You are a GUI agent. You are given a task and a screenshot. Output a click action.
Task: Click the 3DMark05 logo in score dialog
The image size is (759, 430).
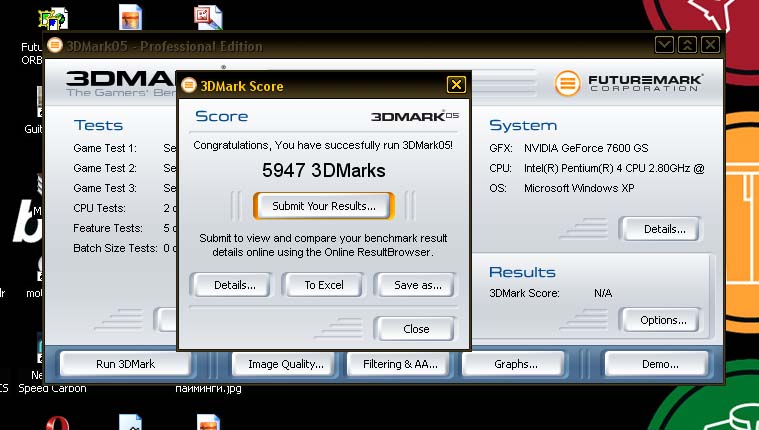[414, 116]
